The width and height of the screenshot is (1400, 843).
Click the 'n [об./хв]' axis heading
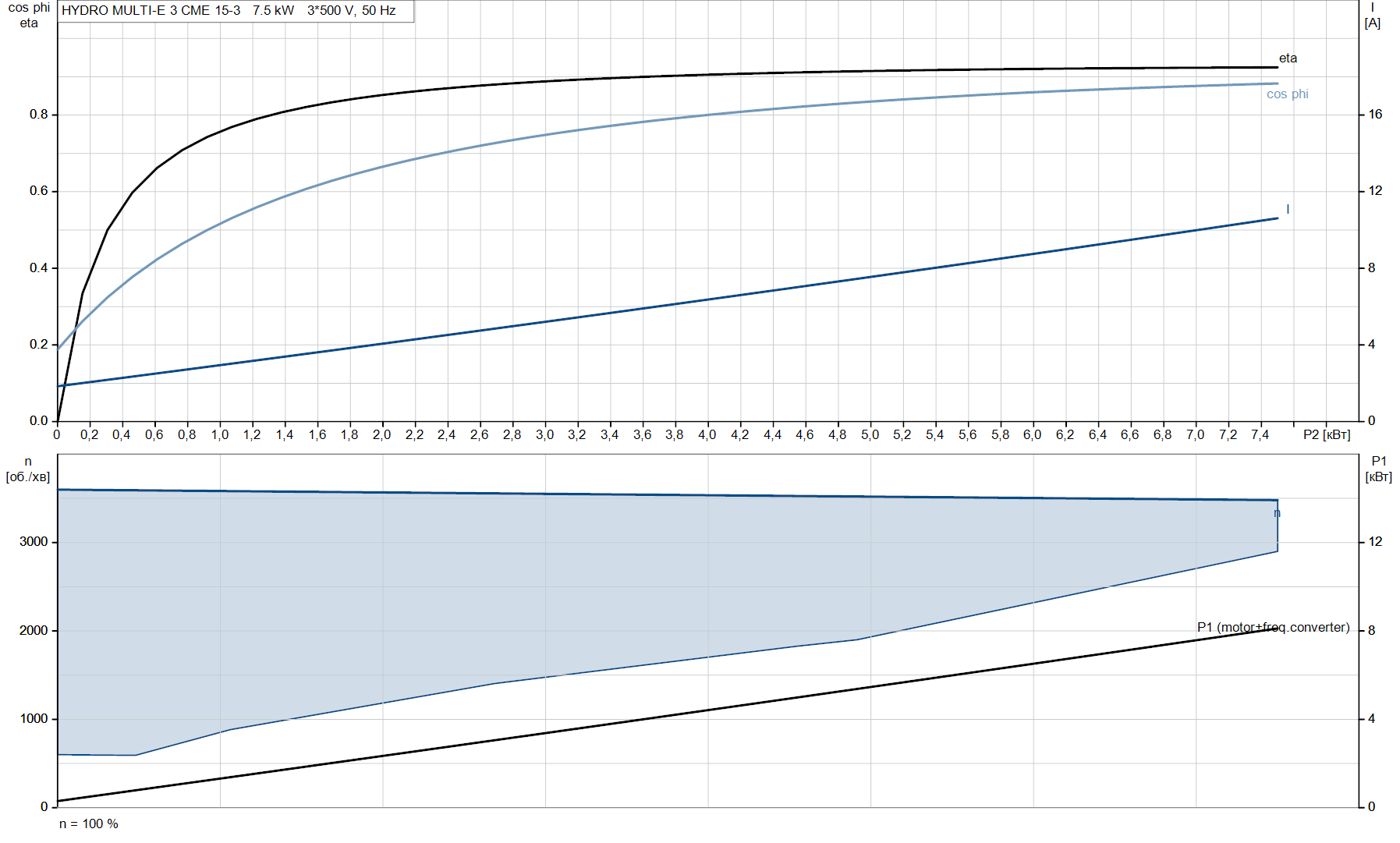(28, 469)
